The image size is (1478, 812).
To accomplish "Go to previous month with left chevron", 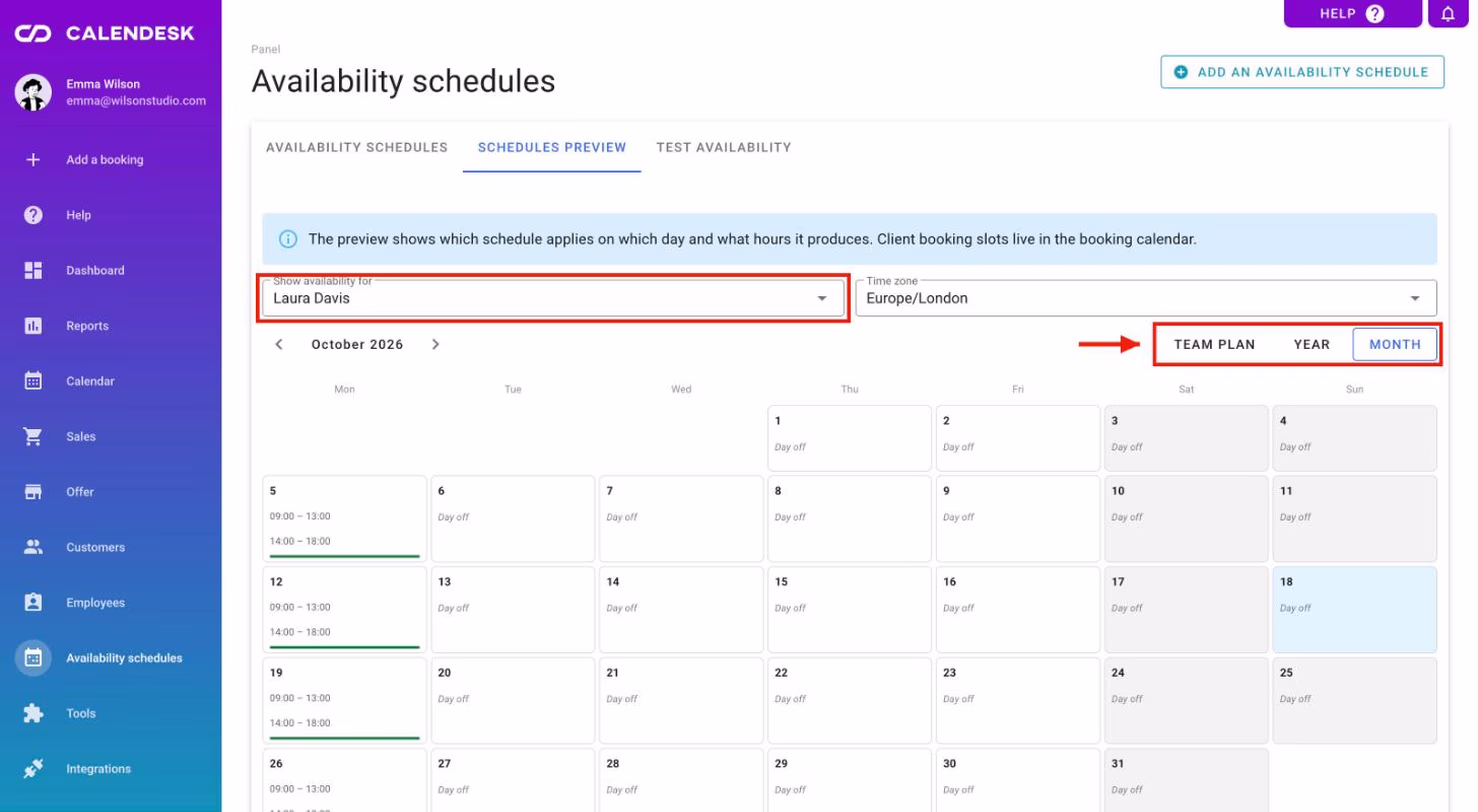I will click(x=279, y=344).
